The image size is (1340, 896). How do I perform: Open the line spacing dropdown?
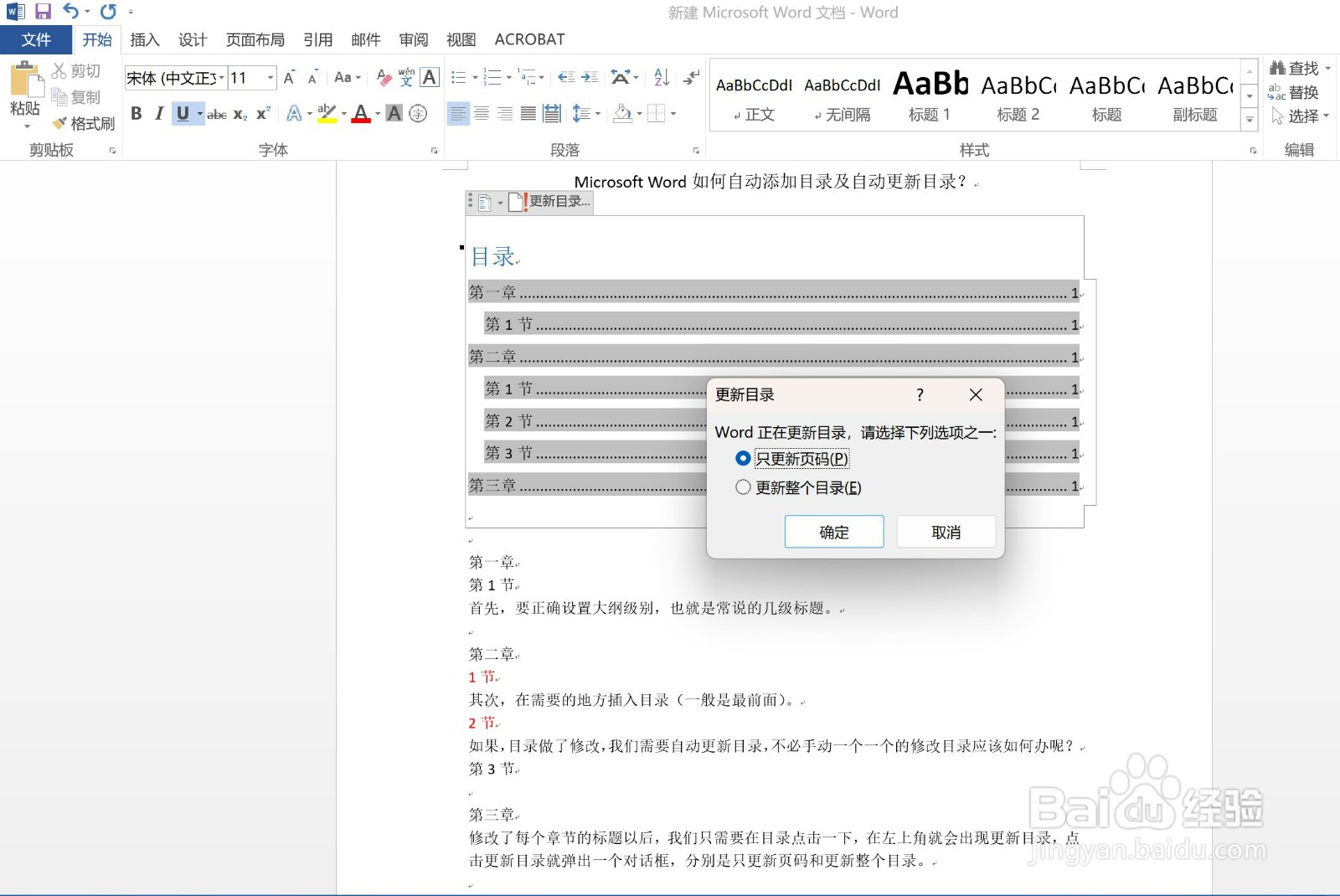596,115
